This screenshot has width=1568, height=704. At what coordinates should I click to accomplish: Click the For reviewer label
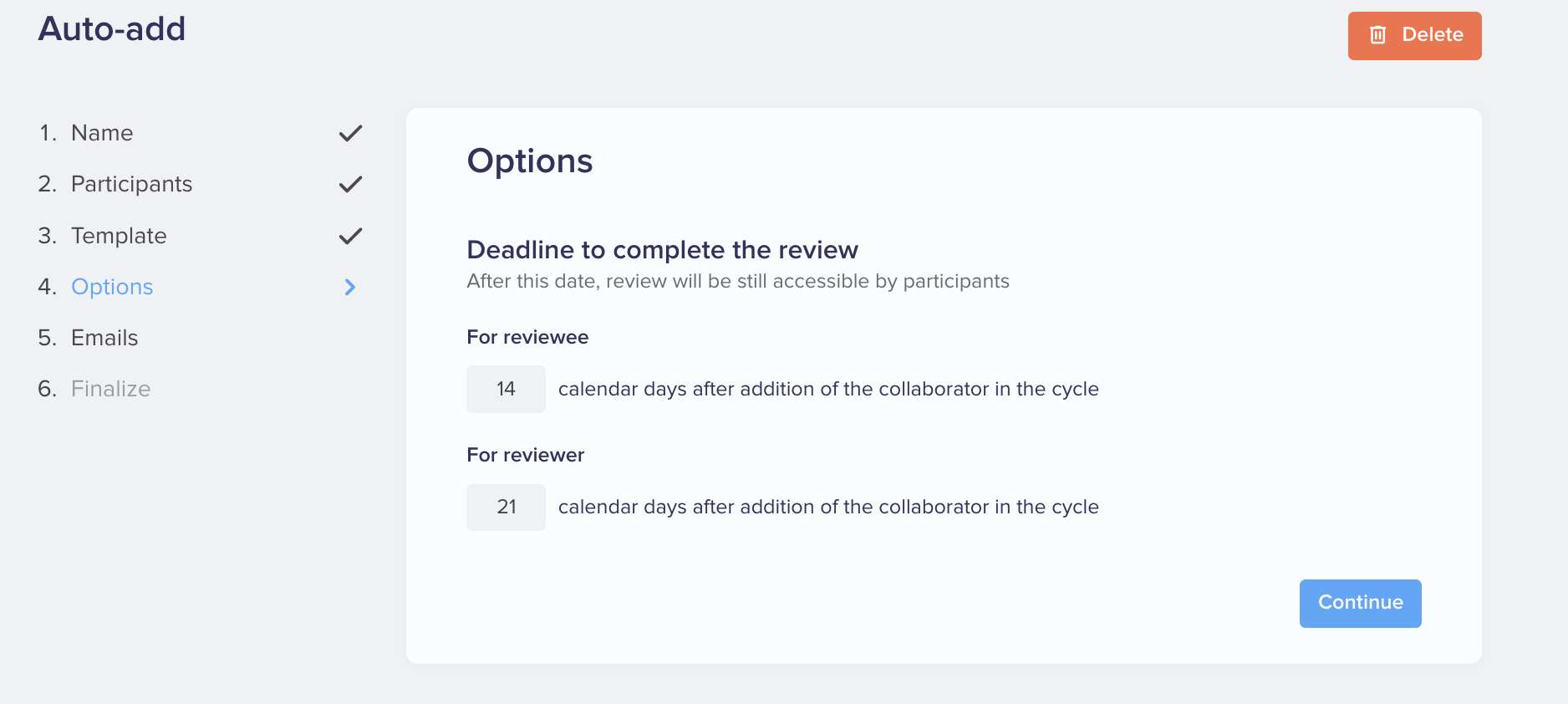point(525,455)
